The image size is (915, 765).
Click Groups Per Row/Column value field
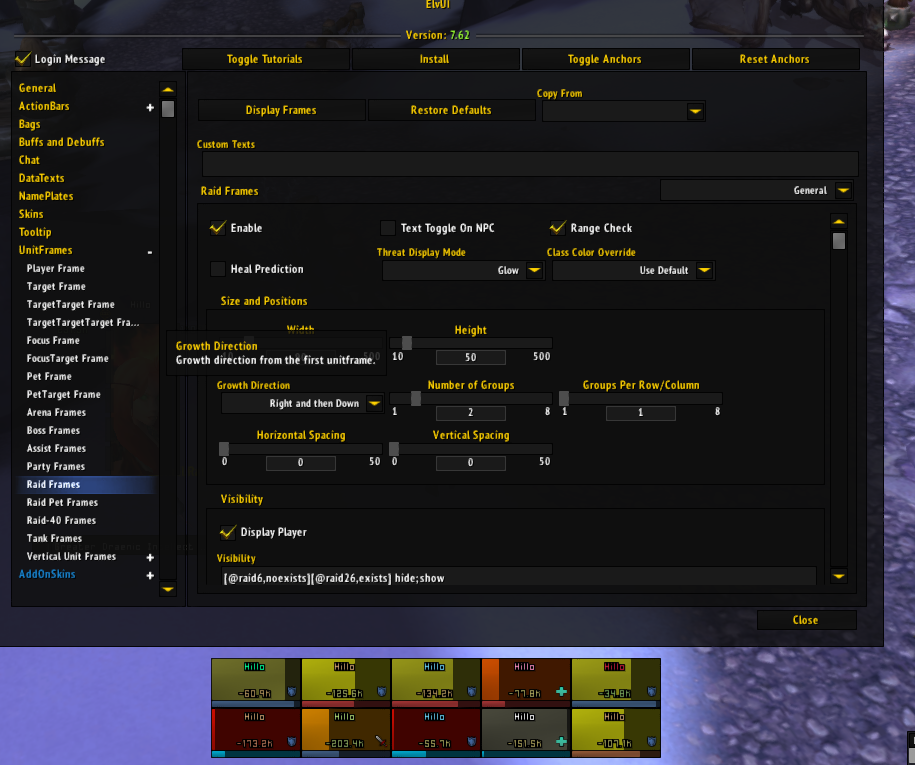click(x=641, y=413)
